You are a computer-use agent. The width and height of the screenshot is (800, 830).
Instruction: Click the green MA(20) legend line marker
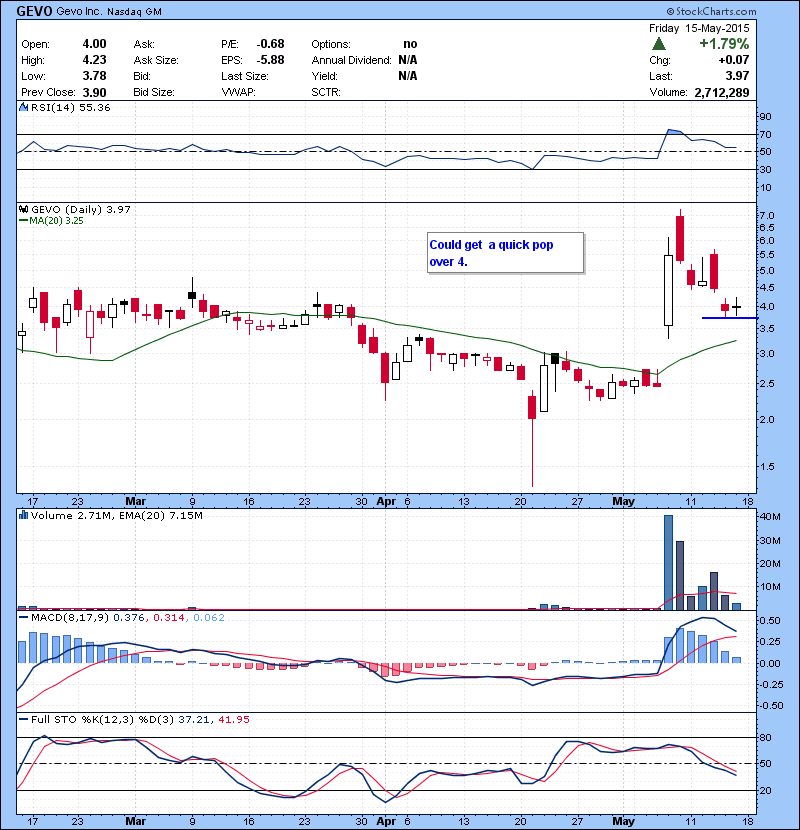click(23, 221)
